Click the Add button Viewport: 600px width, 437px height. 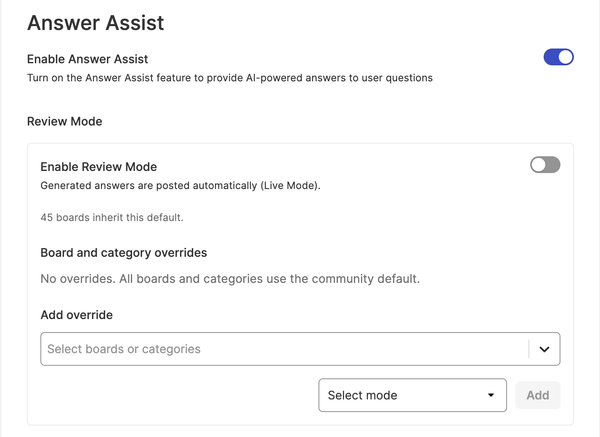(538, 395)
